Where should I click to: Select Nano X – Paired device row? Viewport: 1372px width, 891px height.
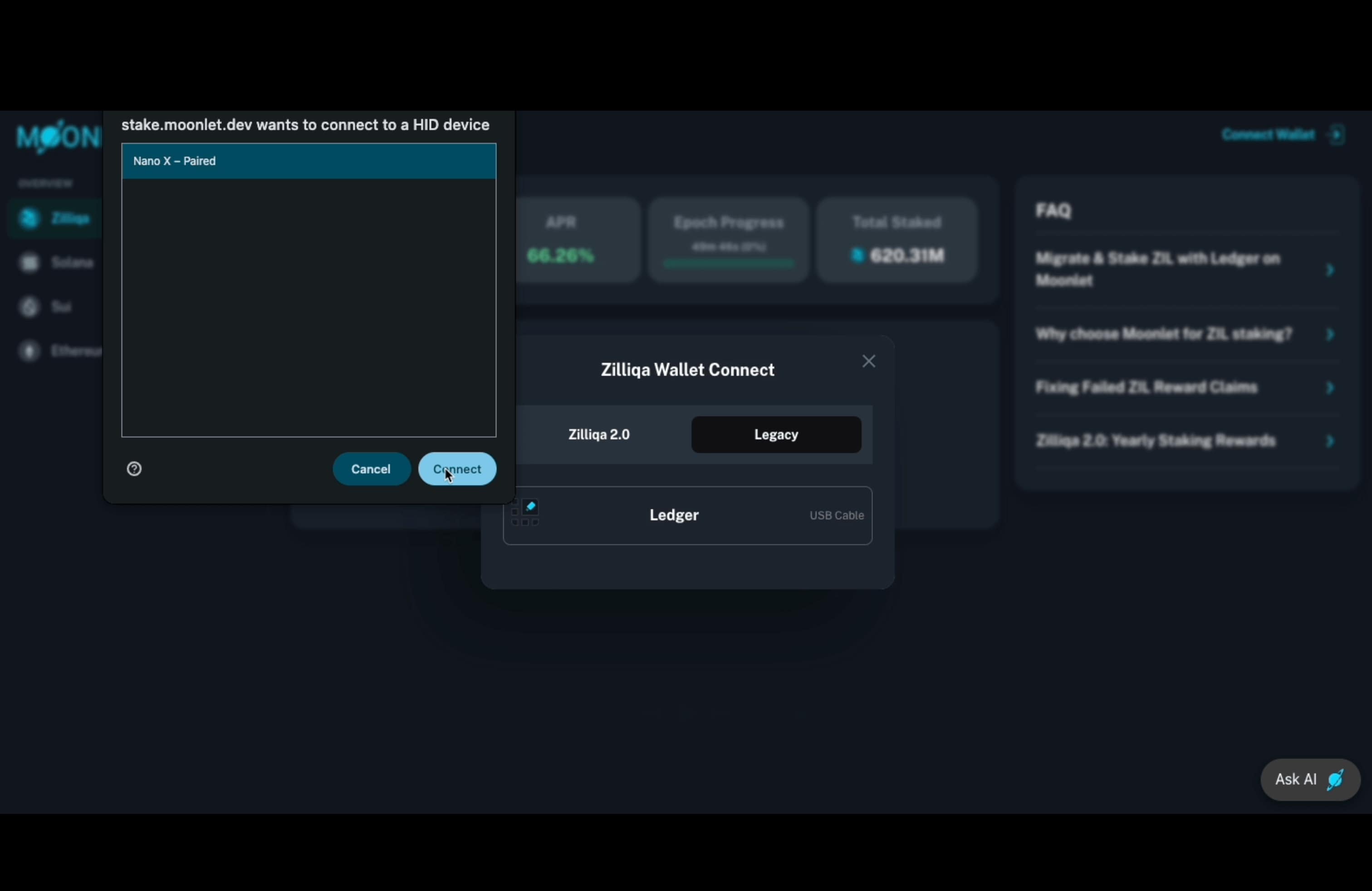coord(309,162)
